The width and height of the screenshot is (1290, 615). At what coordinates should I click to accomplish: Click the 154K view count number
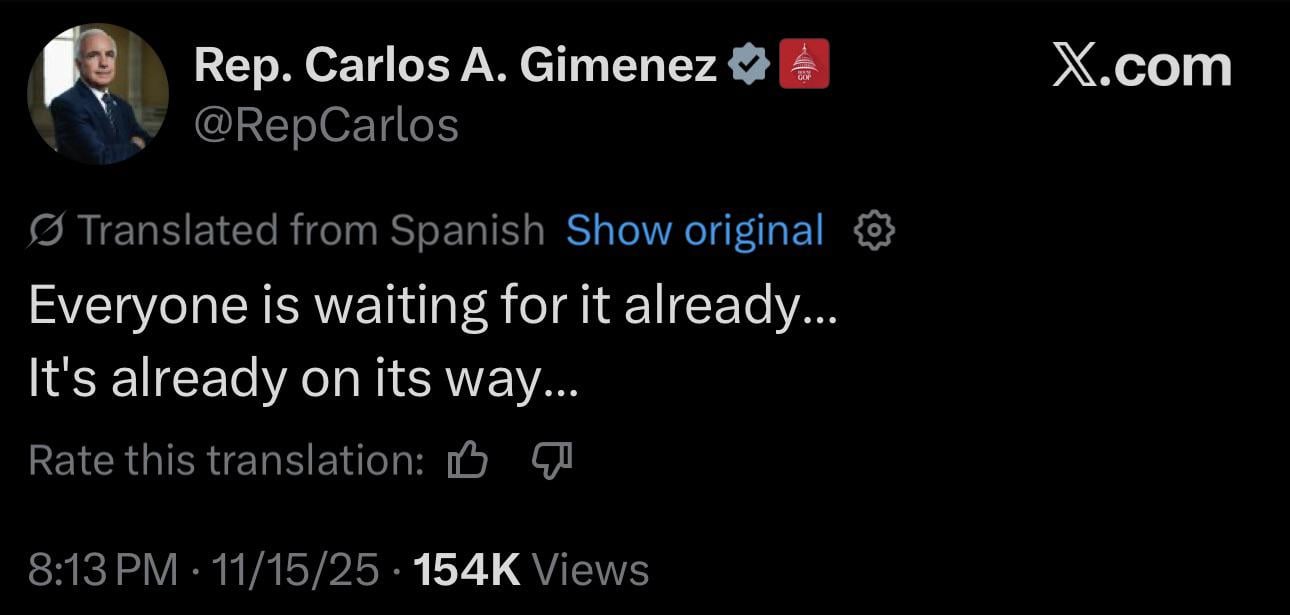click(466, 571)
